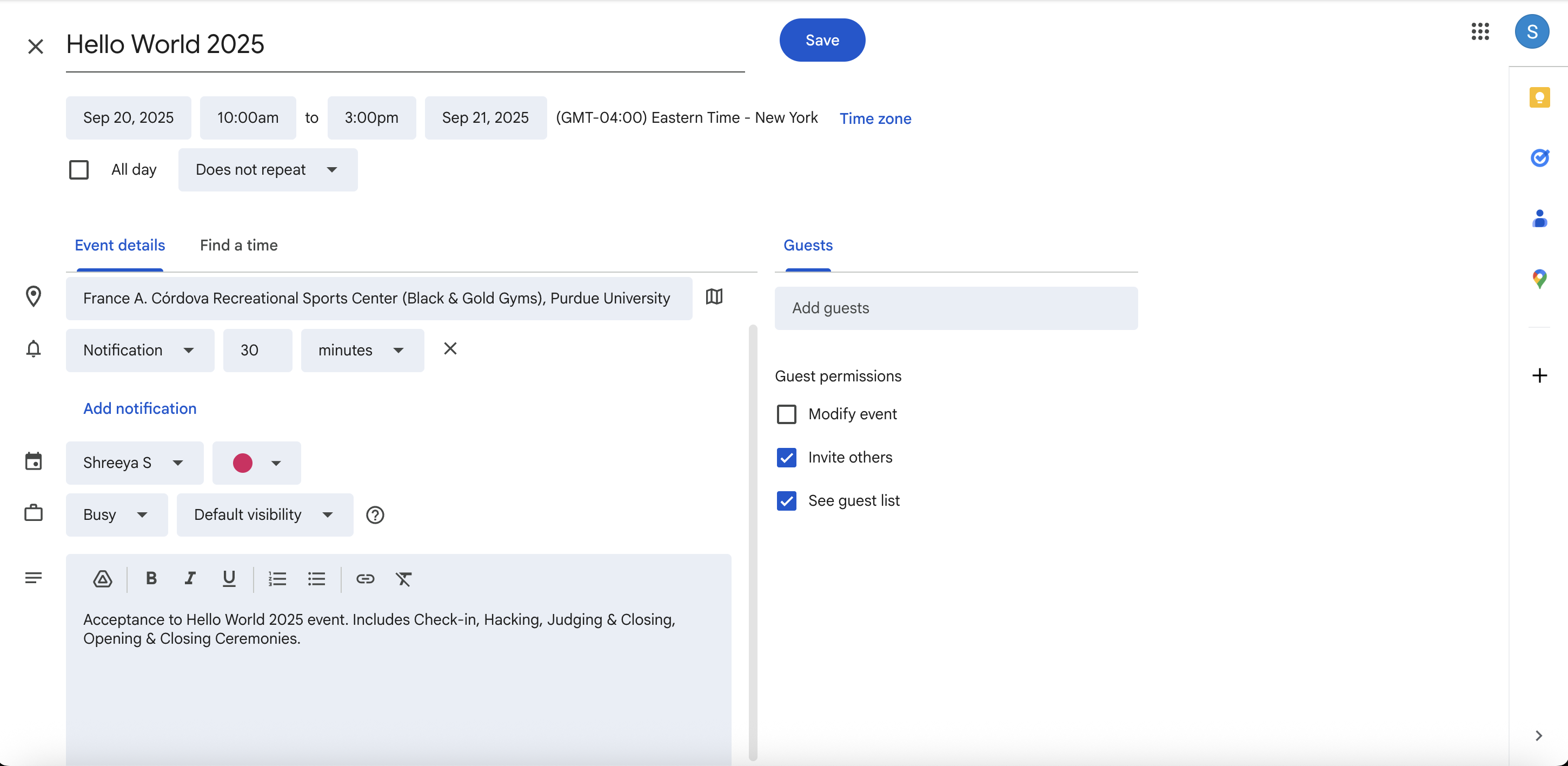Image resolution: width=1568 pixels, height=766 pixels.
Task: Open Google apps grid launcher
Action: coord(1480,32)
